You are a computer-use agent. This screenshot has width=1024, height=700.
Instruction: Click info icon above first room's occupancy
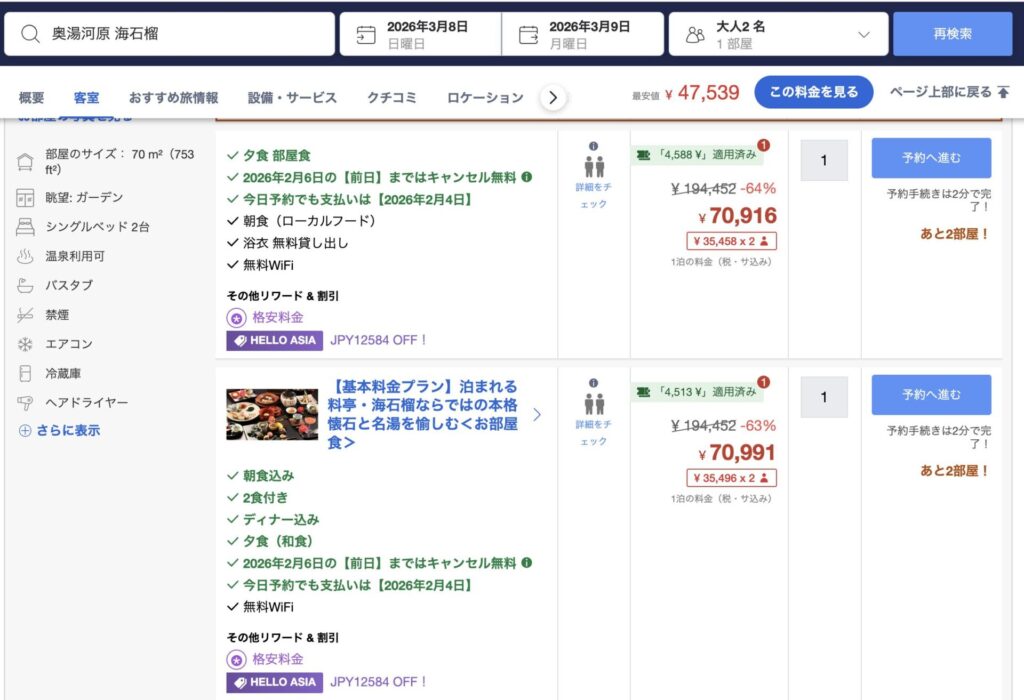pos(594,146)
